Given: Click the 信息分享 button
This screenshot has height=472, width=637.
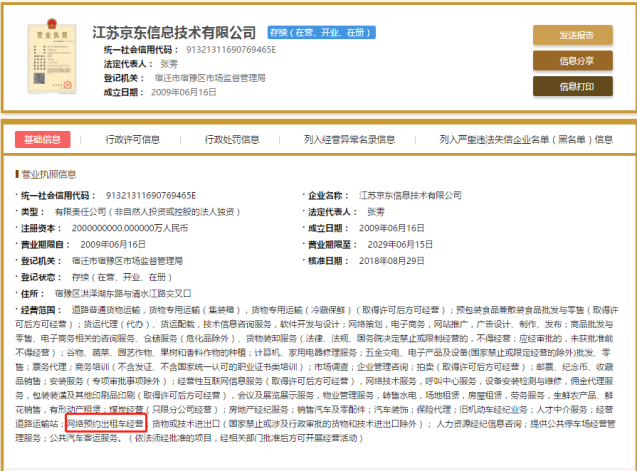Looking at the screenshot, I should tap(572, 61).
